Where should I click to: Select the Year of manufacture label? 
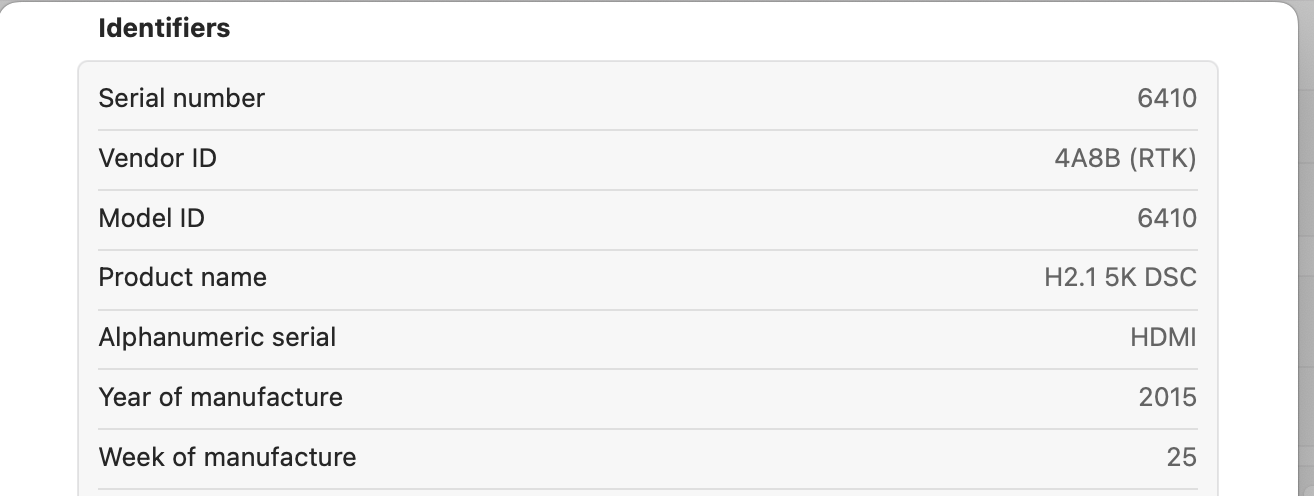pyautogui.click(x=220, y=397)
